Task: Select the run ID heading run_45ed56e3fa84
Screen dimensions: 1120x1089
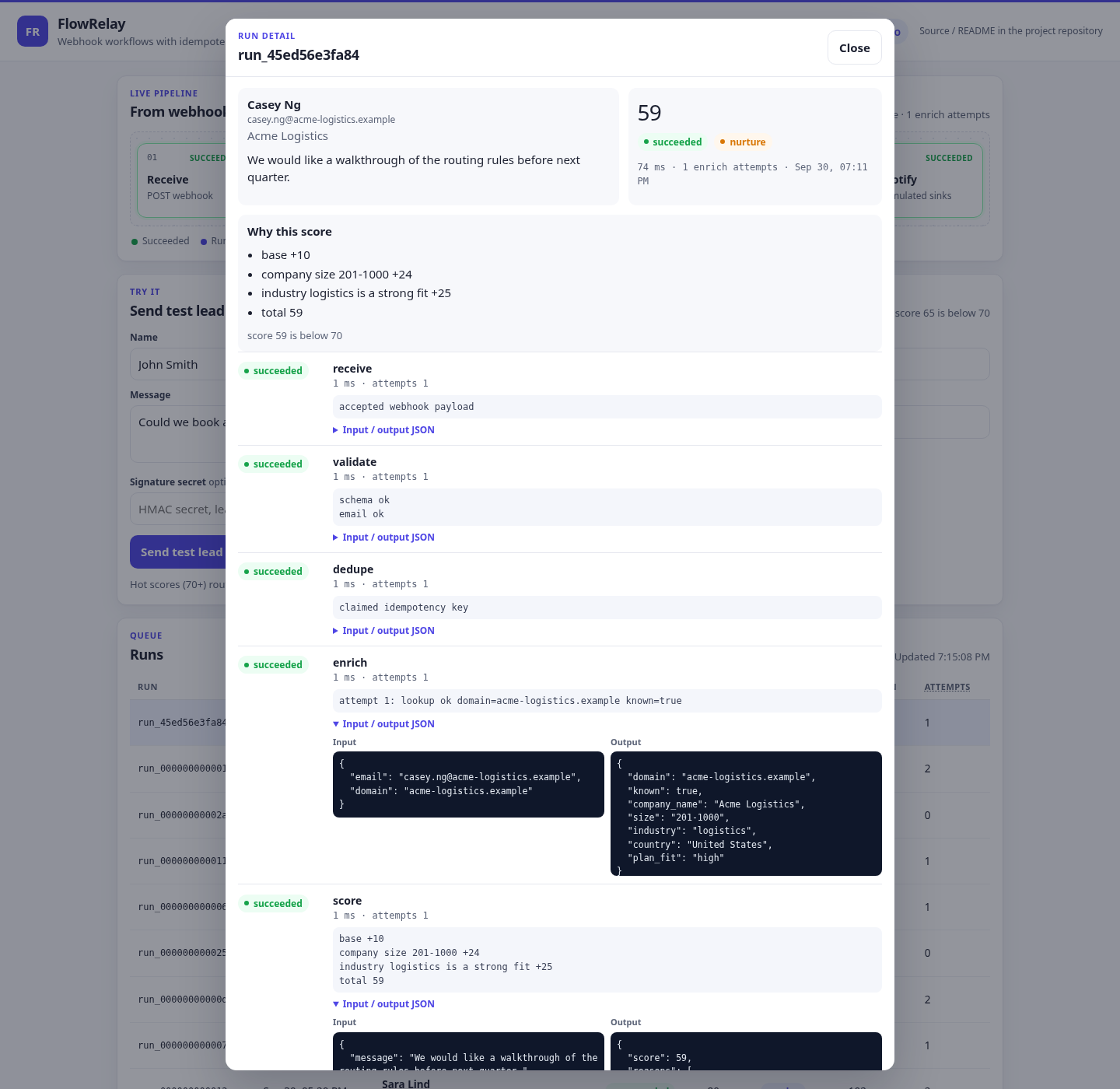Action: [299, 55]
